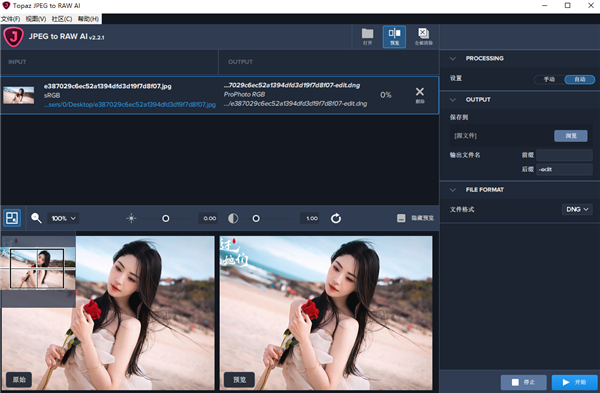
Task: Click the input filename e387029c...jpg
Action: coord(108,86)
